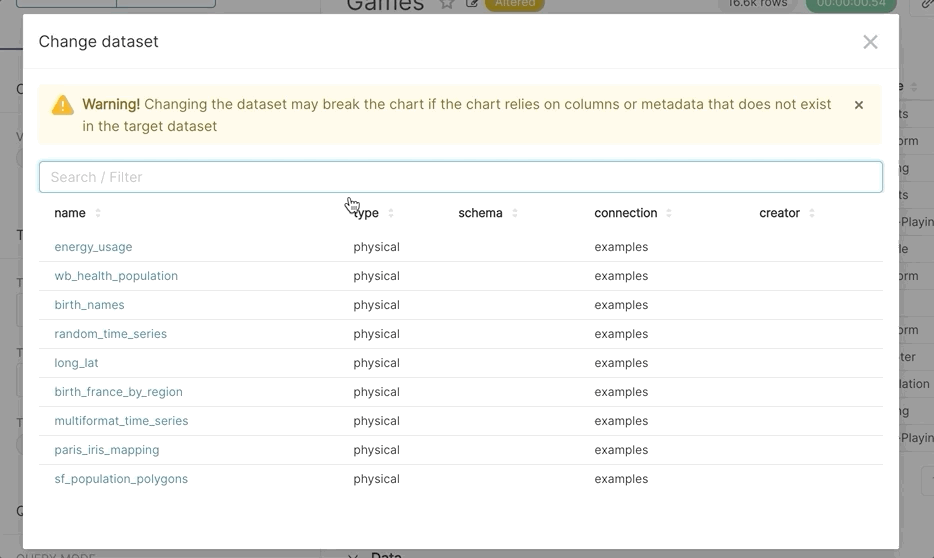Sort by name column
This screenshot has width=934, height=558.
coord(98,213)
